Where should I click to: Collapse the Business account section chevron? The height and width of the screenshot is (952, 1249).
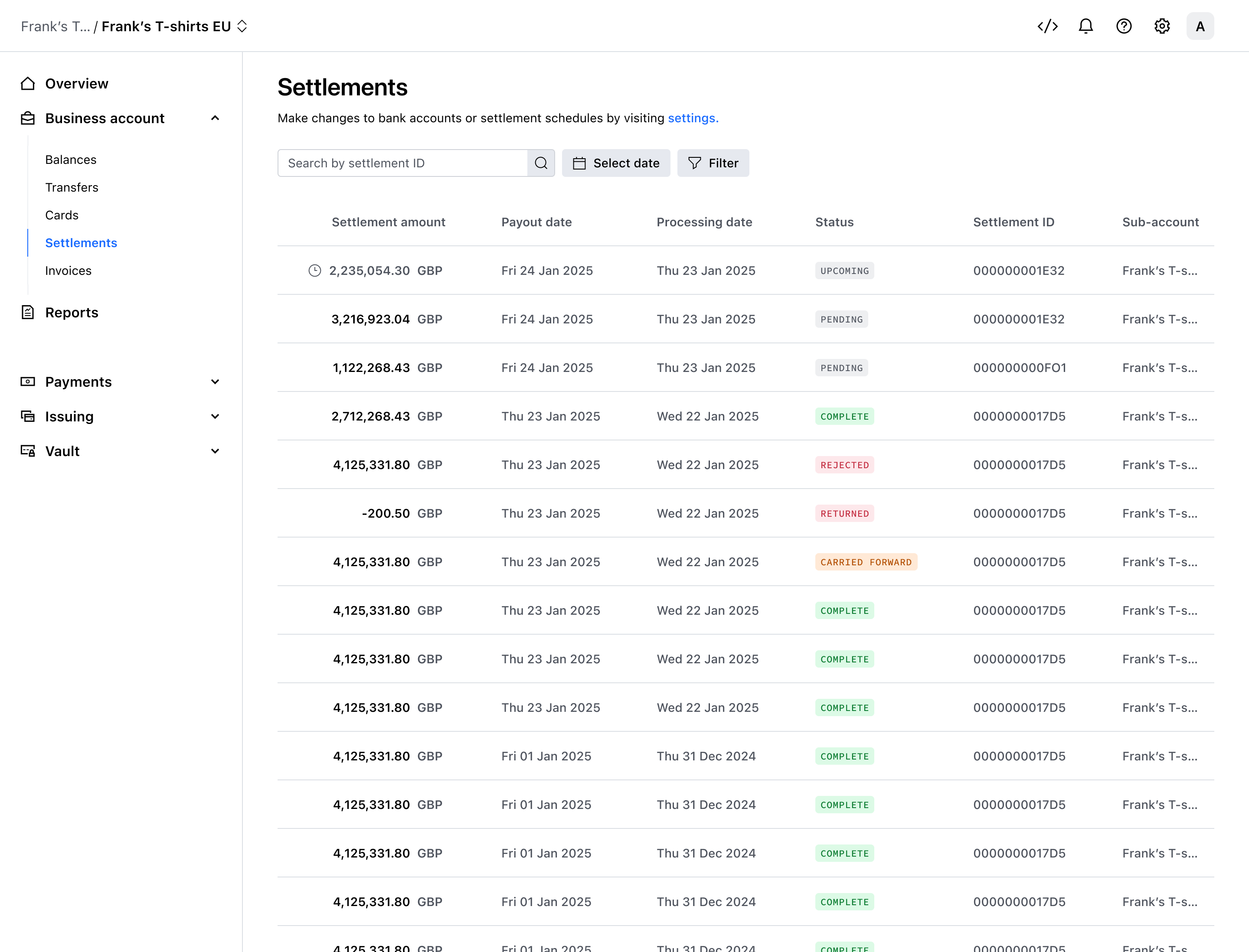pyautogui.click(x=215, y=118)
